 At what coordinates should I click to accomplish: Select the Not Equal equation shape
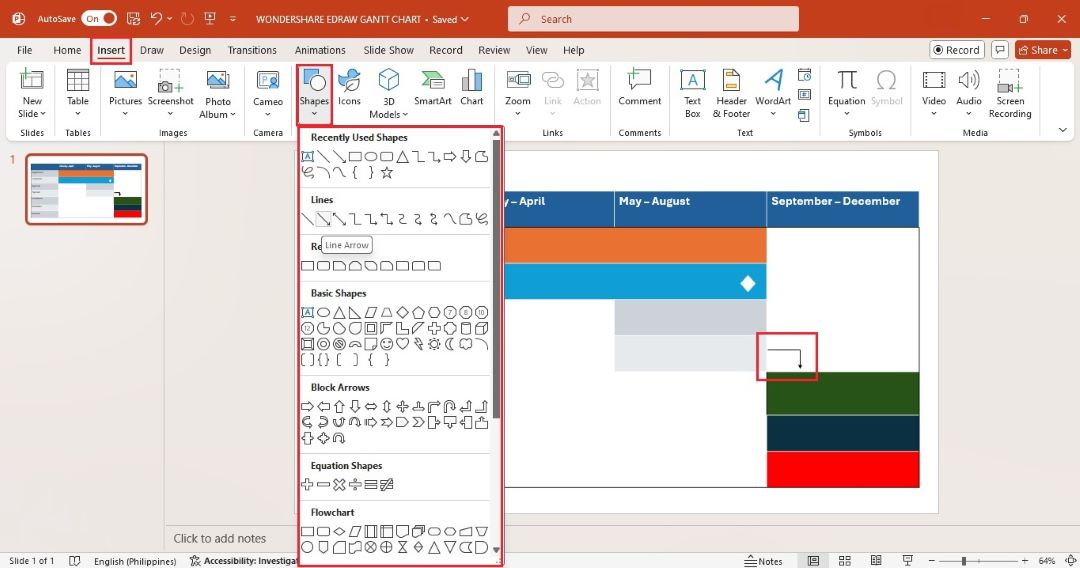[x=386, y=485]
